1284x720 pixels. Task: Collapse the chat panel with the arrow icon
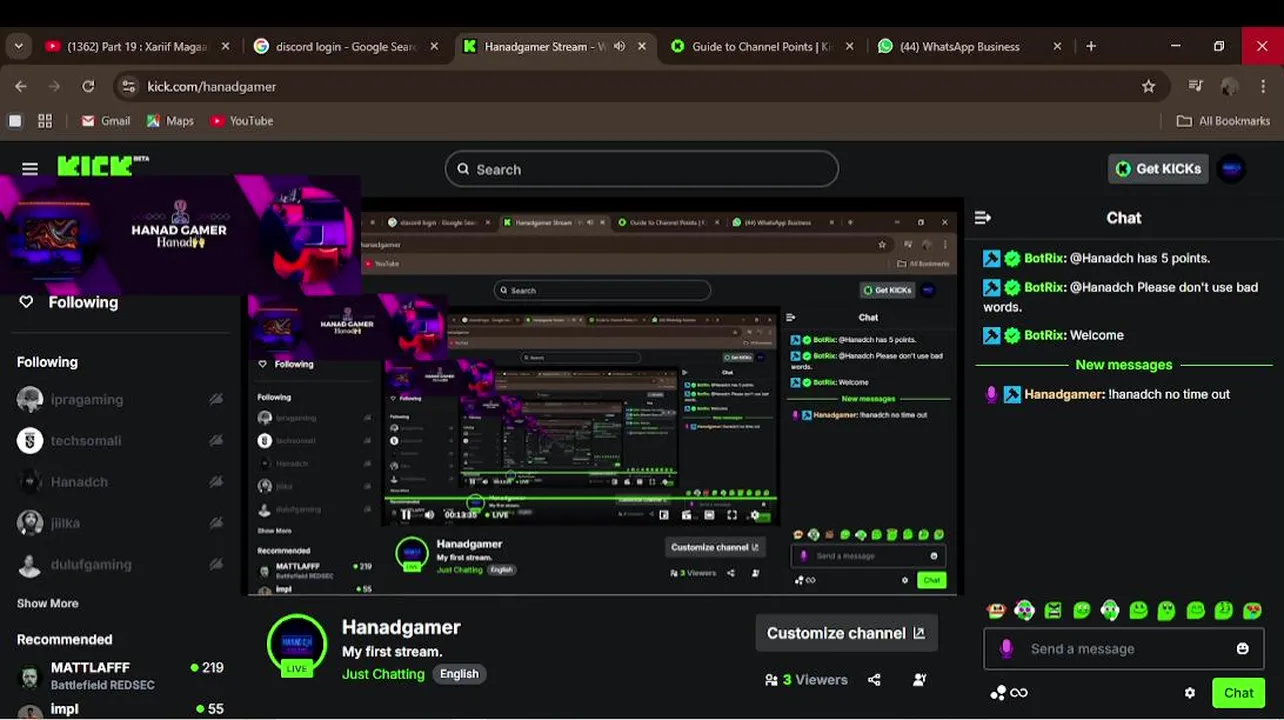pos(983,217)
